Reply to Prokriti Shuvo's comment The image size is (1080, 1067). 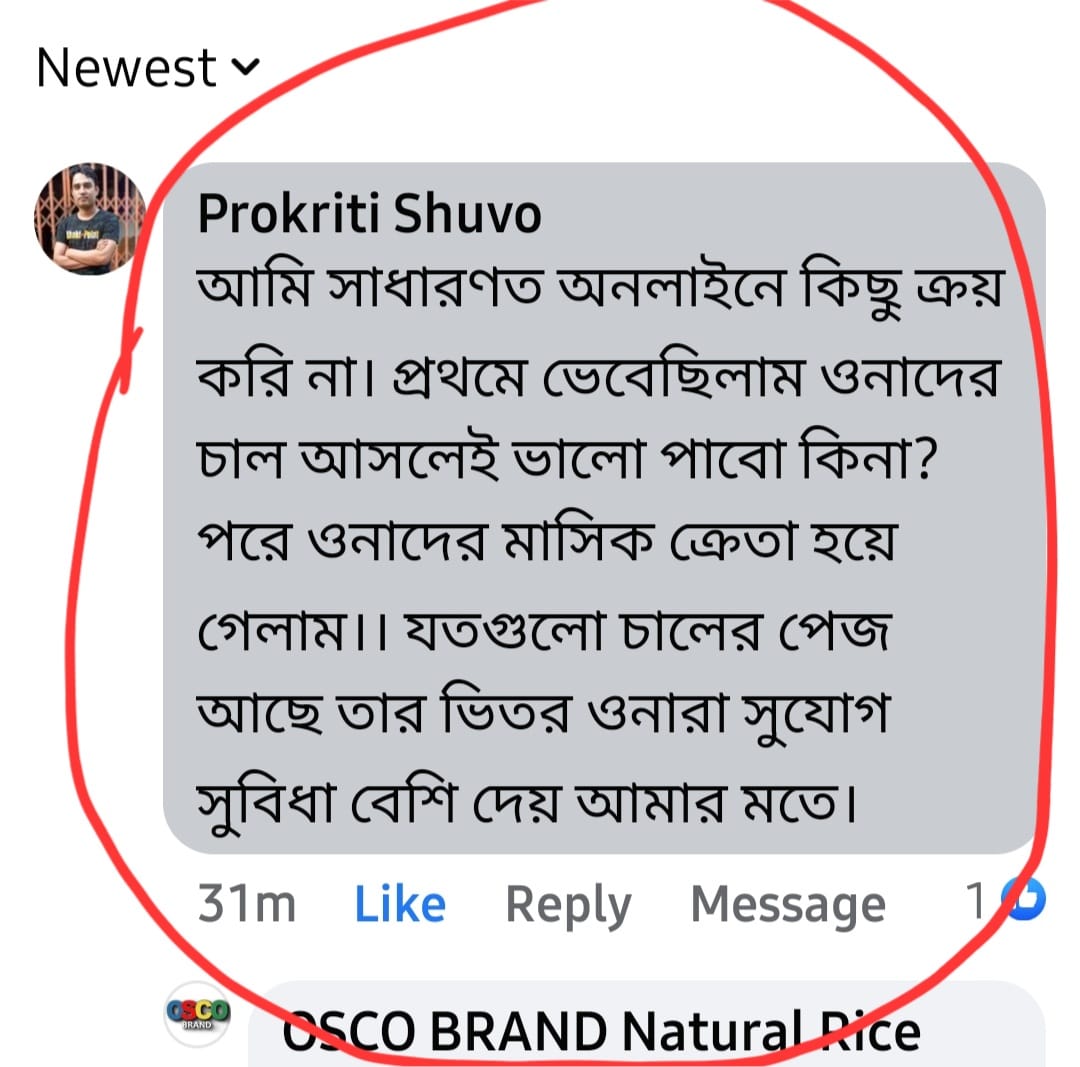[568, 905]
